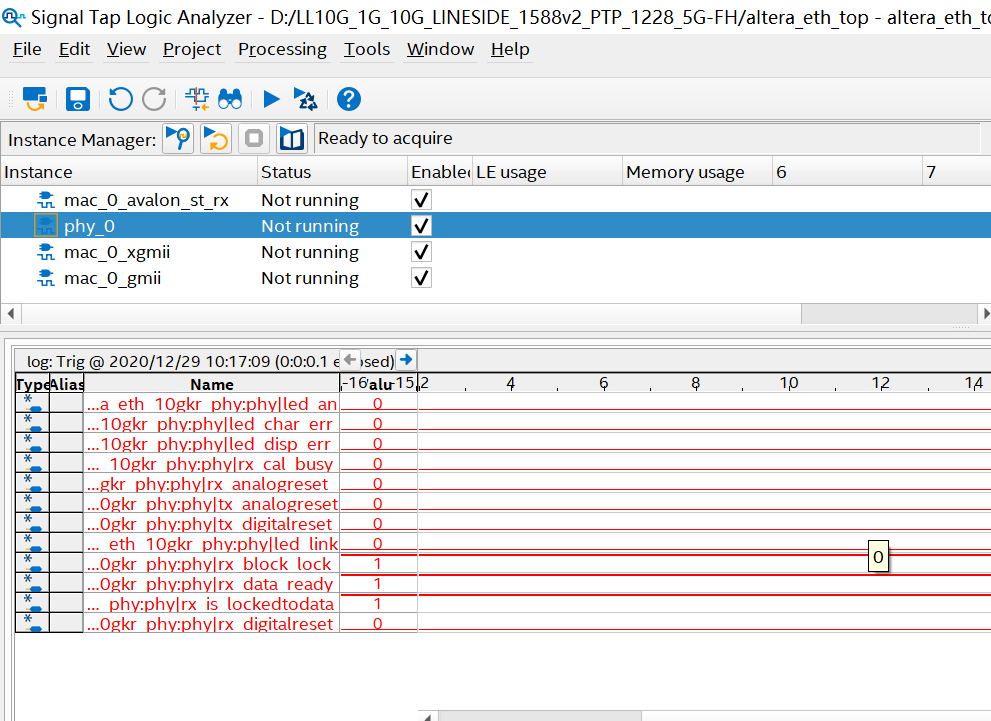Open Help with the question mark icon
This screenshot has width=991, height=721.
tap(348, 99)
